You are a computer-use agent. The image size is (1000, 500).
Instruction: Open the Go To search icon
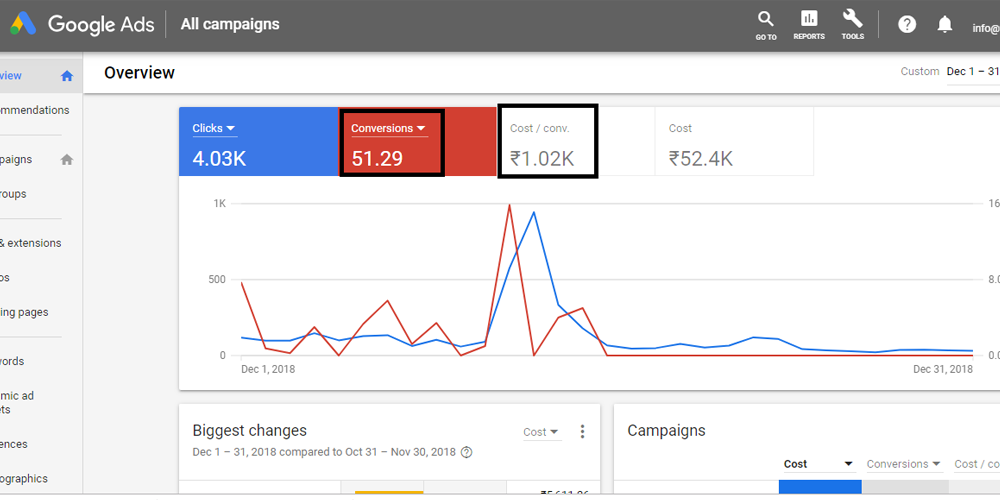coord(766,20)
